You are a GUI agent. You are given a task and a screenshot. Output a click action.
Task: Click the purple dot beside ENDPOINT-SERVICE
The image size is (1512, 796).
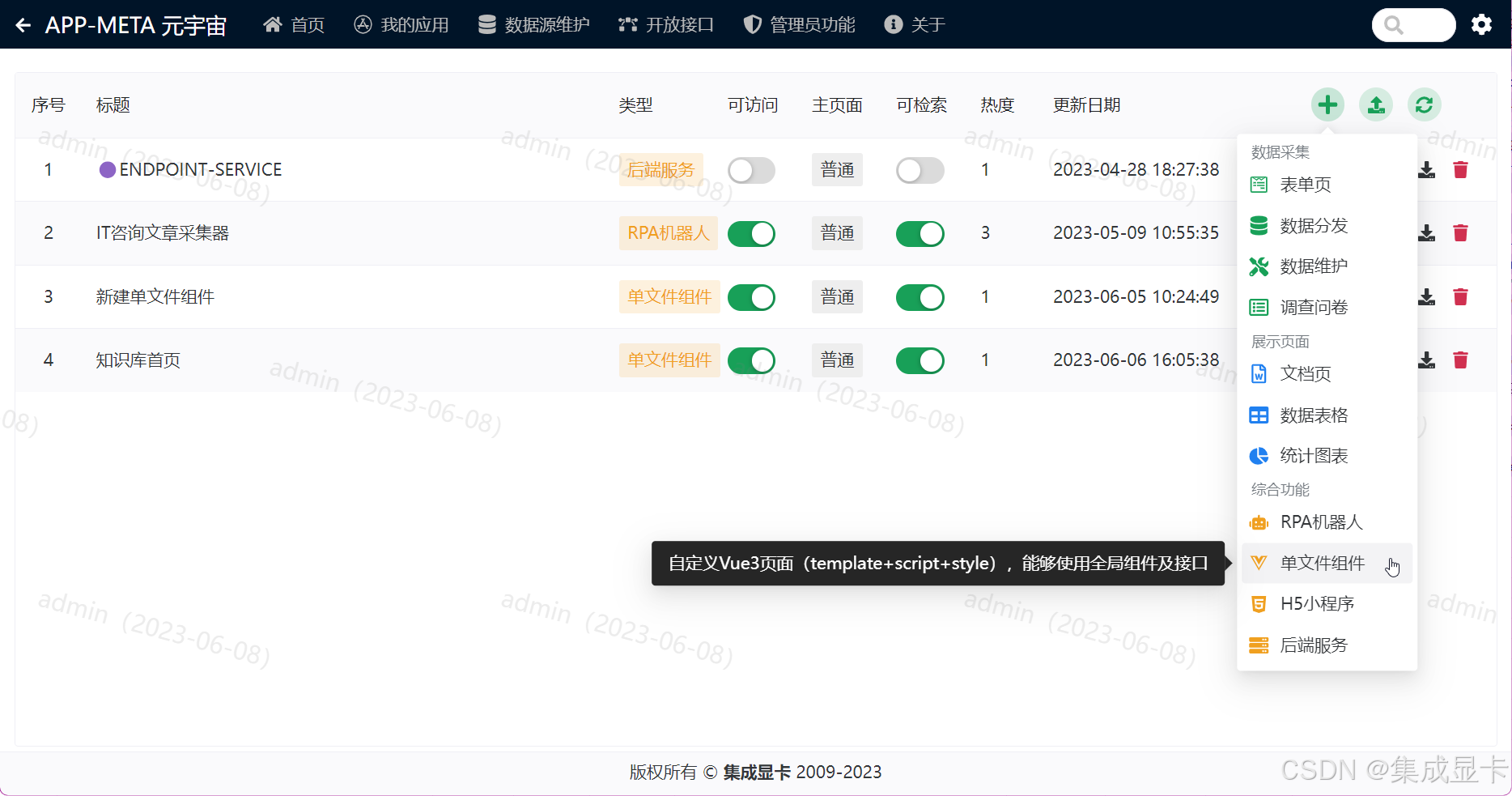[x=107, y=169]
